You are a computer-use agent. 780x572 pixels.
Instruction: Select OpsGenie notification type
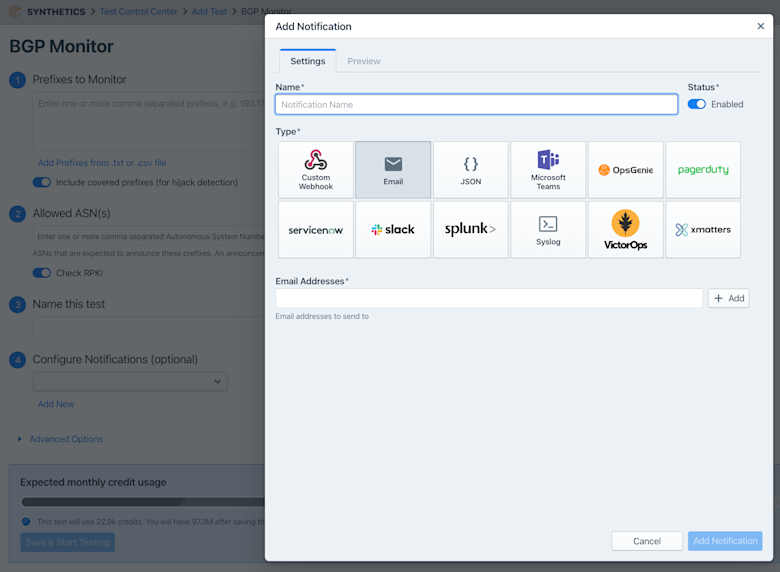pyautogui.click(x=626, y=170)
